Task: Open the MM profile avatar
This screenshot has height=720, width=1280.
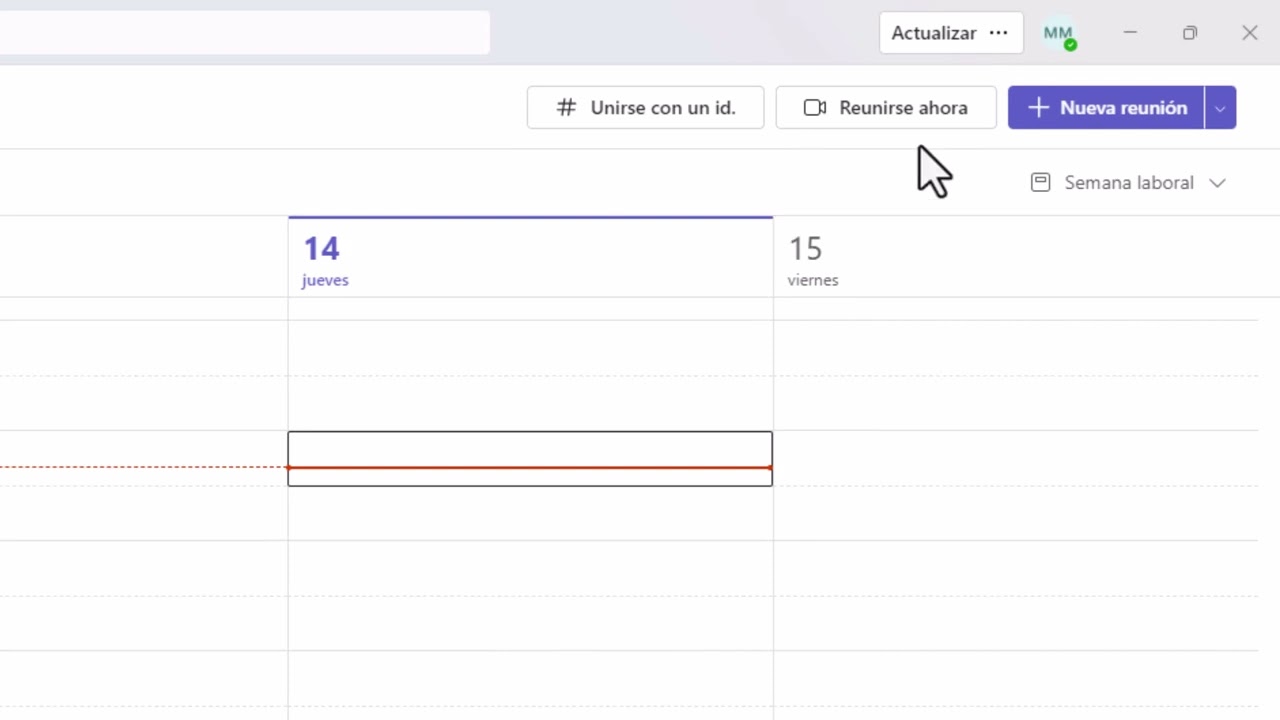Action: click(x=1058, y=33)
